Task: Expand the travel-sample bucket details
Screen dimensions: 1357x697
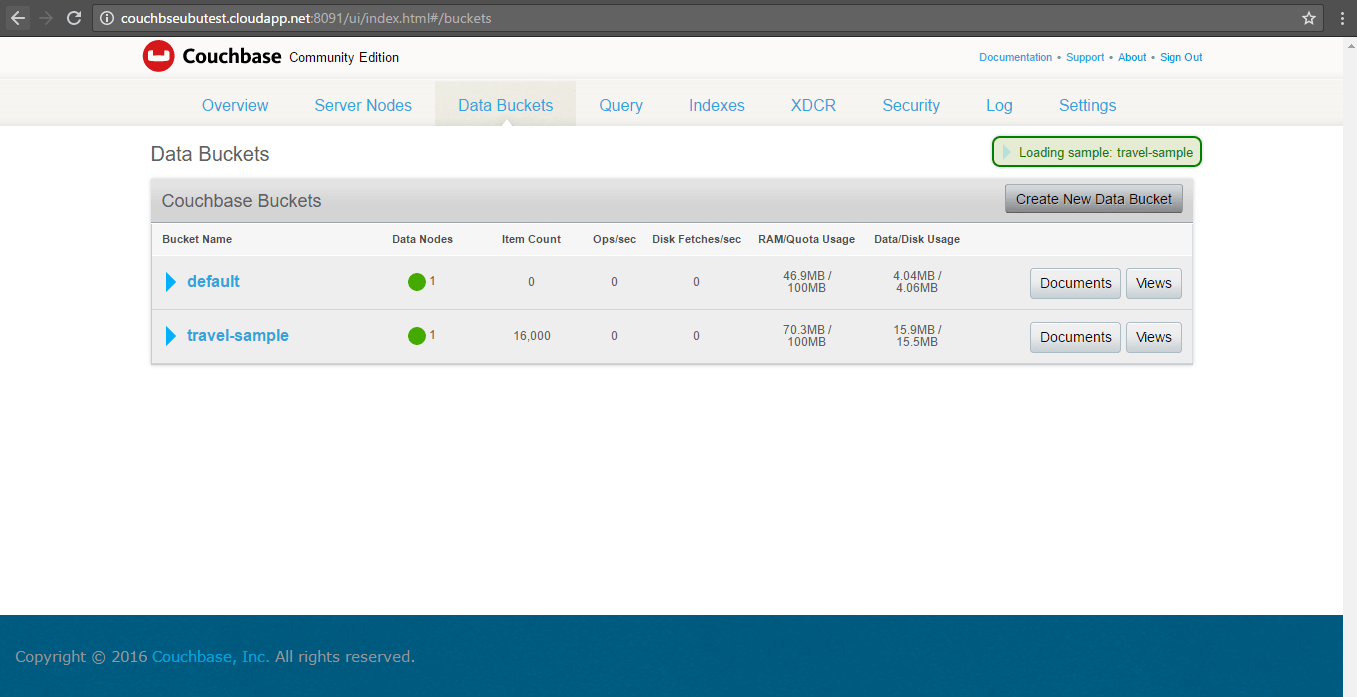Action: (170, 335)
